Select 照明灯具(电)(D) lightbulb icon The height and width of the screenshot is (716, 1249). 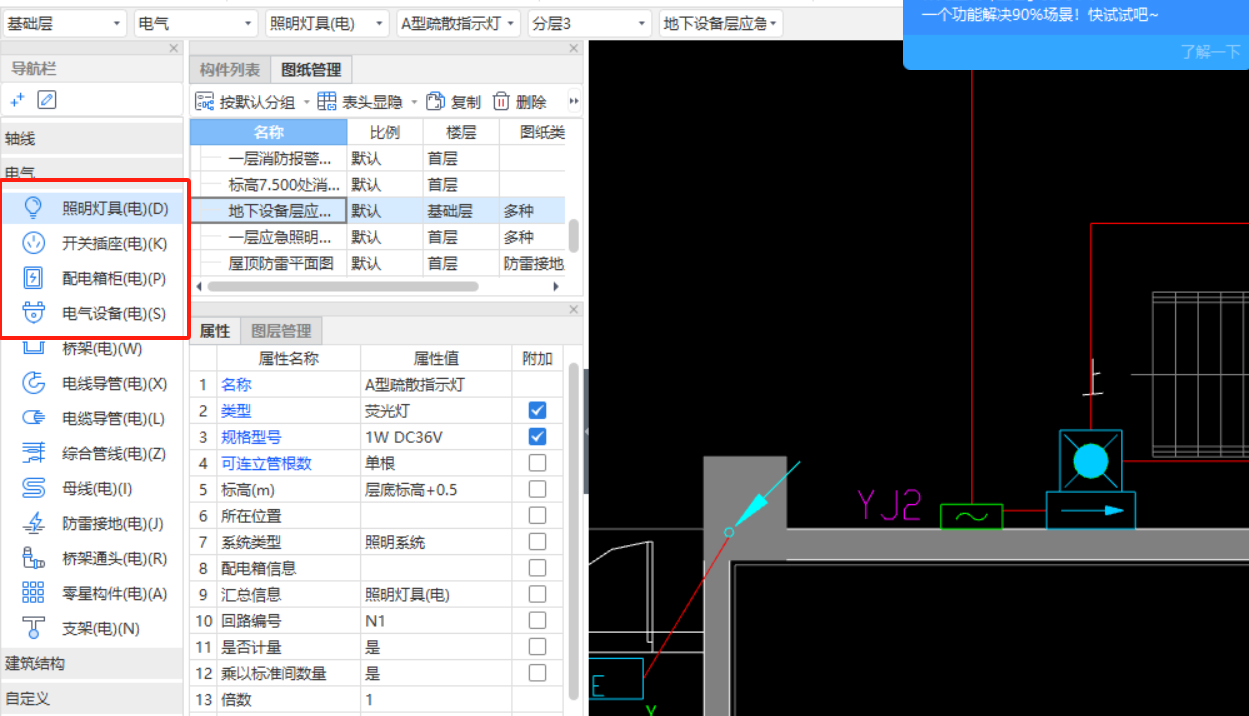(x=33, y=208)
